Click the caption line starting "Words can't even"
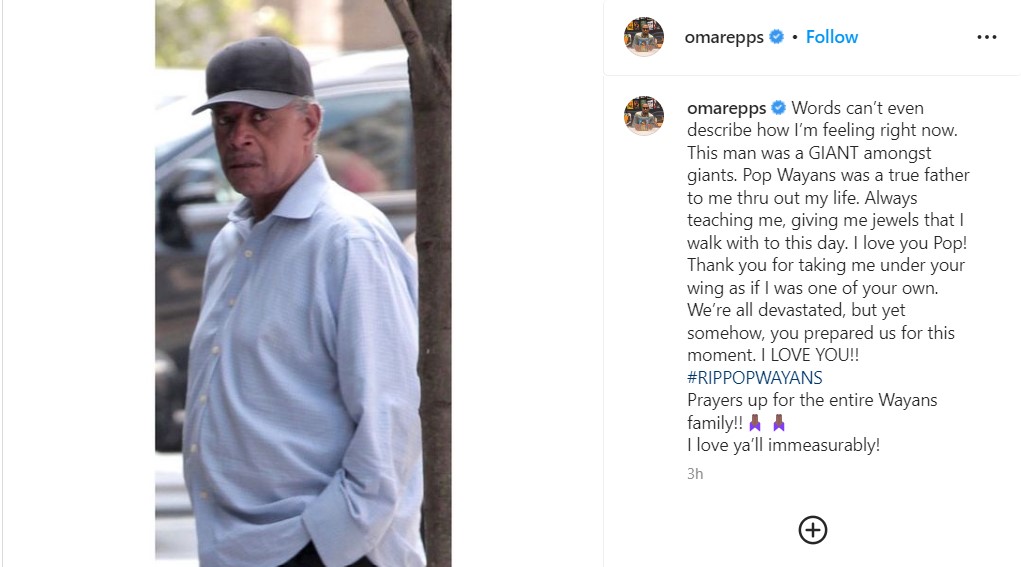This screenshot has height=567, width=1021. 858,108
